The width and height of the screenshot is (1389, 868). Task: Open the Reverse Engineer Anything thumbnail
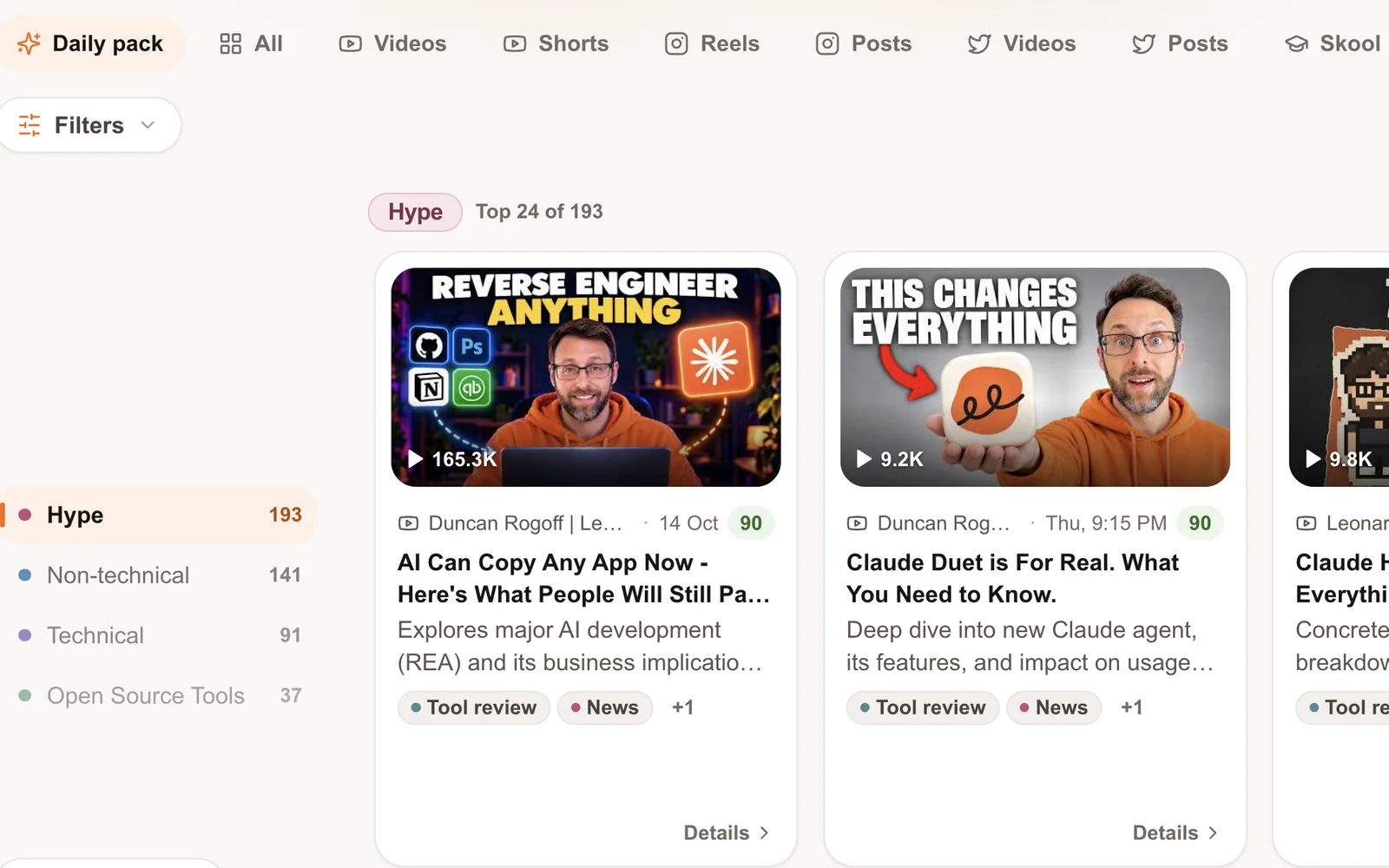pyautogui.click(x=586, y=377)
